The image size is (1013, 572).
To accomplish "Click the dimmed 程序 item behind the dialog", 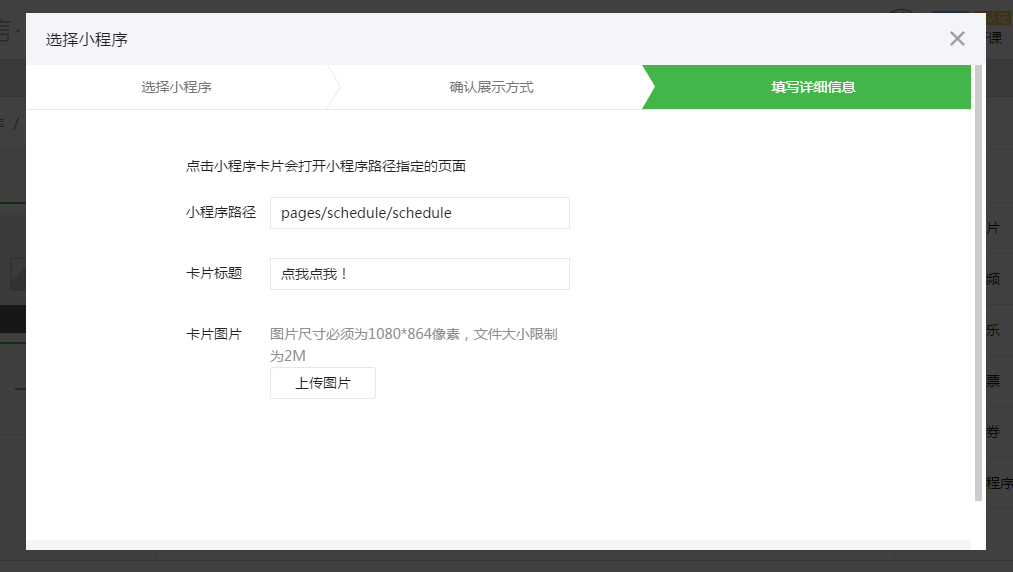I will point(998,483).
